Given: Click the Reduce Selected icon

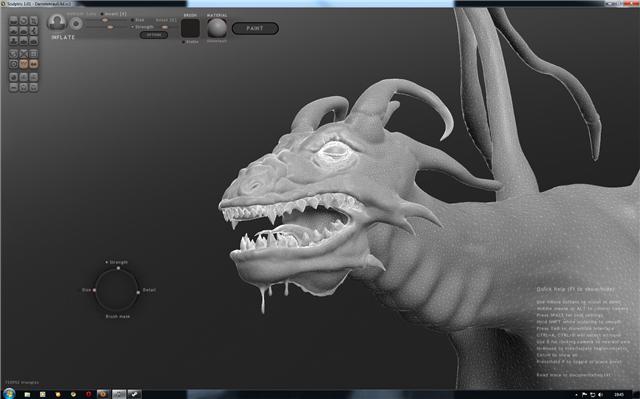Looking at the screenshot, I should [x=24, y=54].
